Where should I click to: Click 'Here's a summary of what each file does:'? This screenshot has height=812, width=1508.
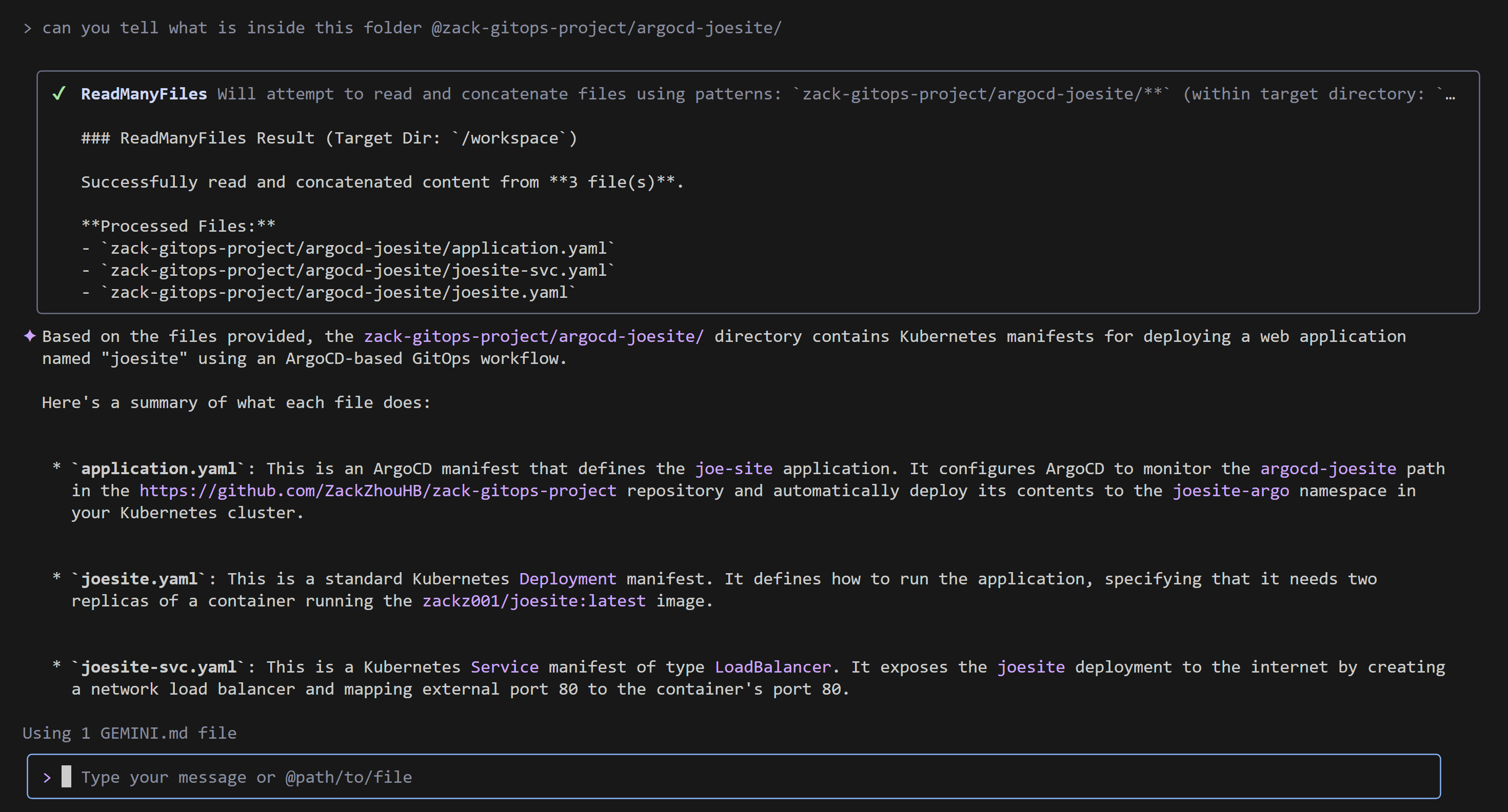coord(236,402)
